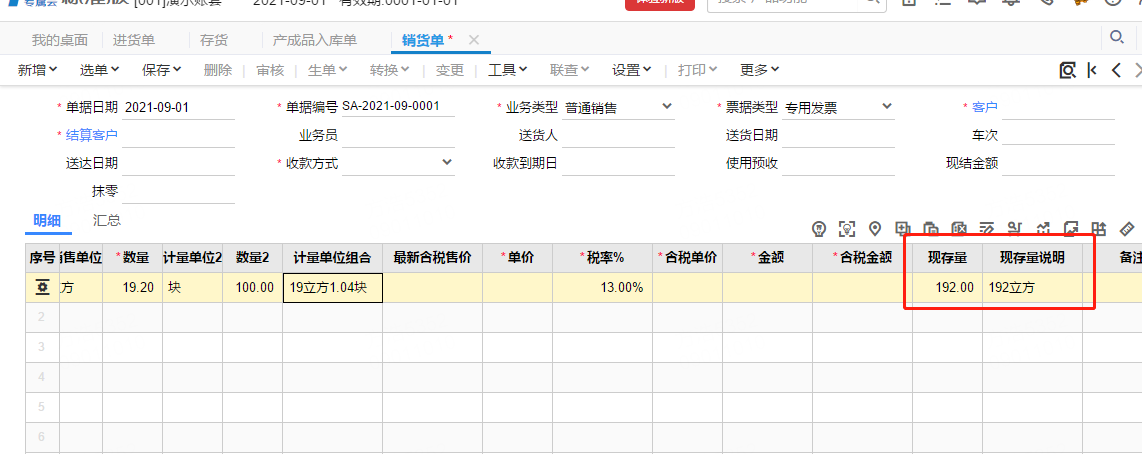The width and height of the screenshot is (1142, 454).
Task: Open the 设置 dropdown menu
Action: (631, 70)
